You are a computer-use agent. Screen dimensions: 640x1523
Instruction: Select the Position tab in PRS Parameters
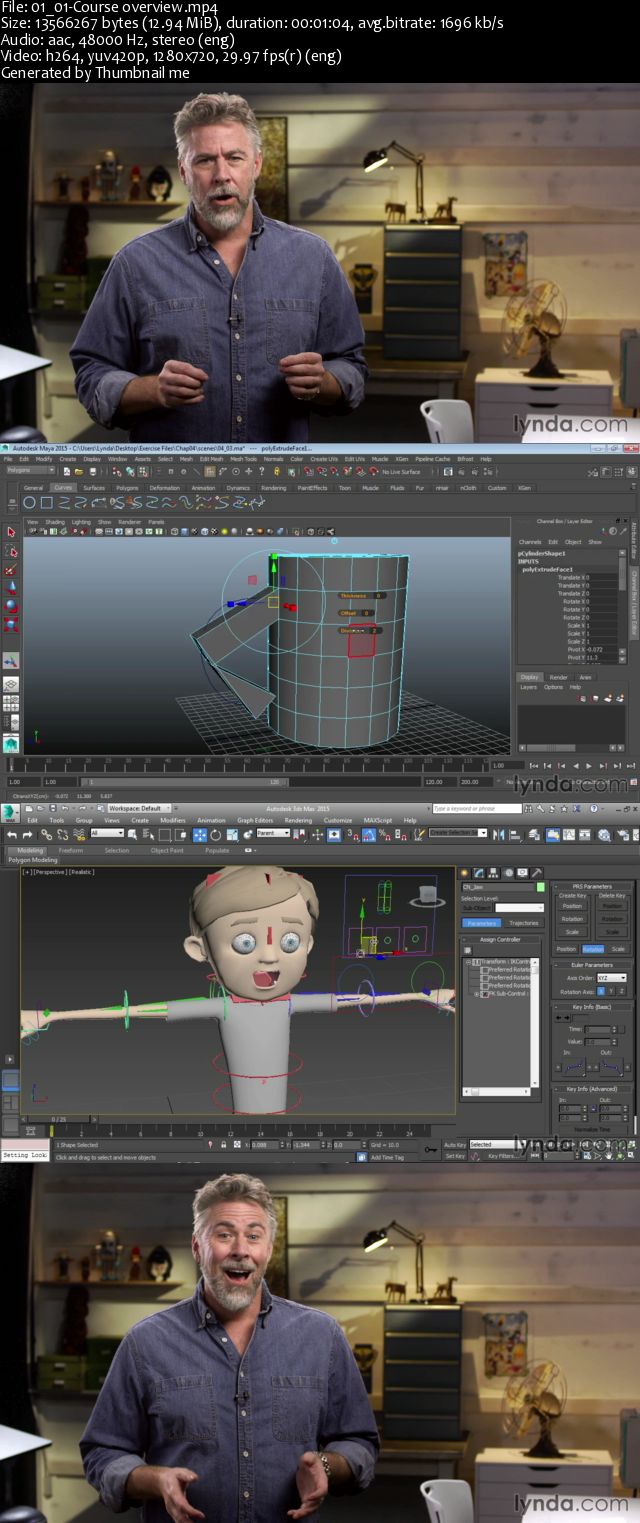click(566, 949)
